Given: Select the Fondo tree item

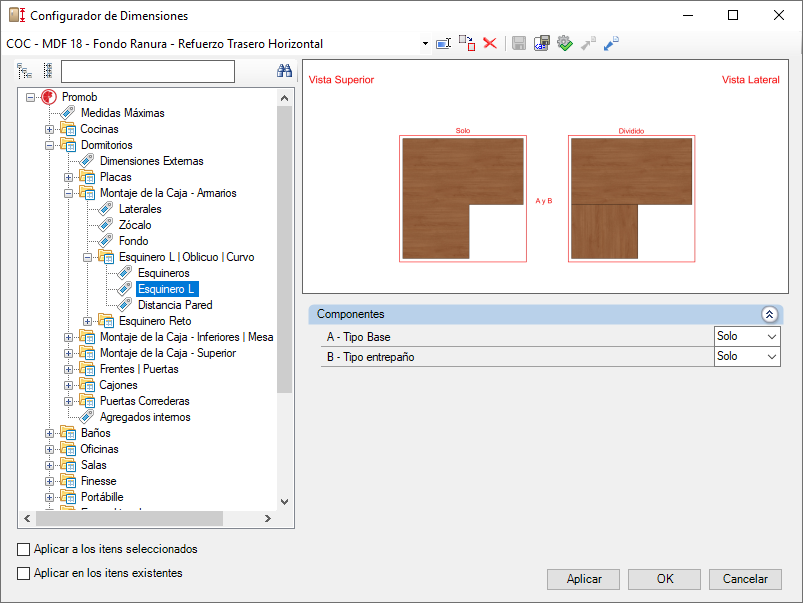Looking at the screenshot, I should [134, 241].
